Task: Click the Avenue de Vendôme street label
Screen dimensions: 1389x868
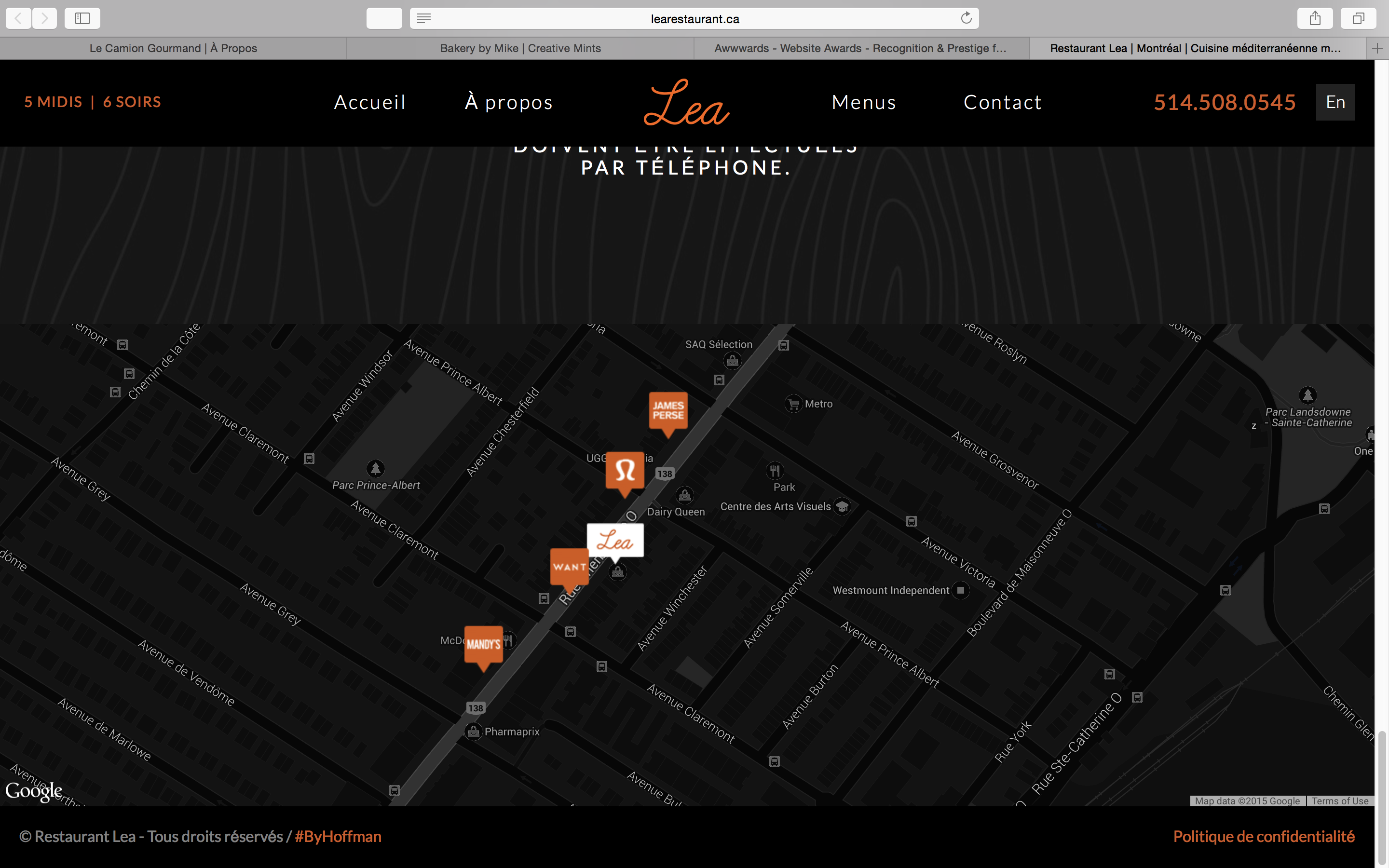Action: click(x=186, y=673)
